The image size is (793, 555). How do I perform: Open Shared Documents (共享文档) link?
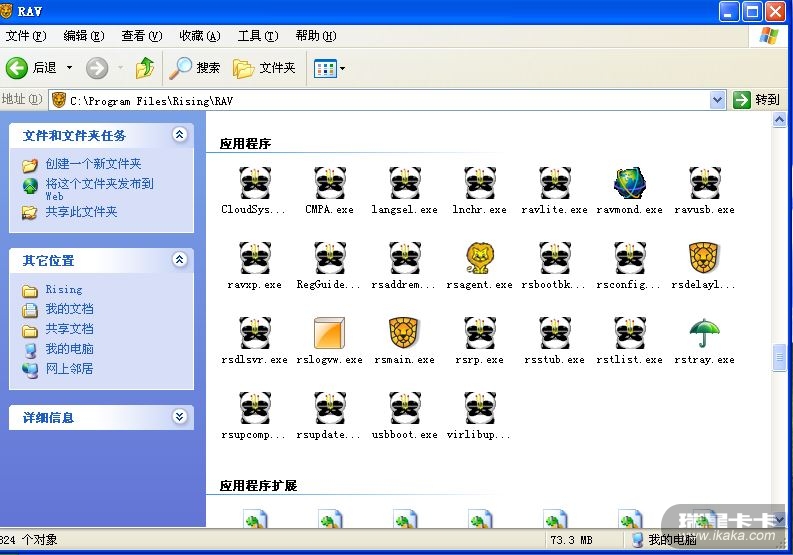click(x=69, y=329)
